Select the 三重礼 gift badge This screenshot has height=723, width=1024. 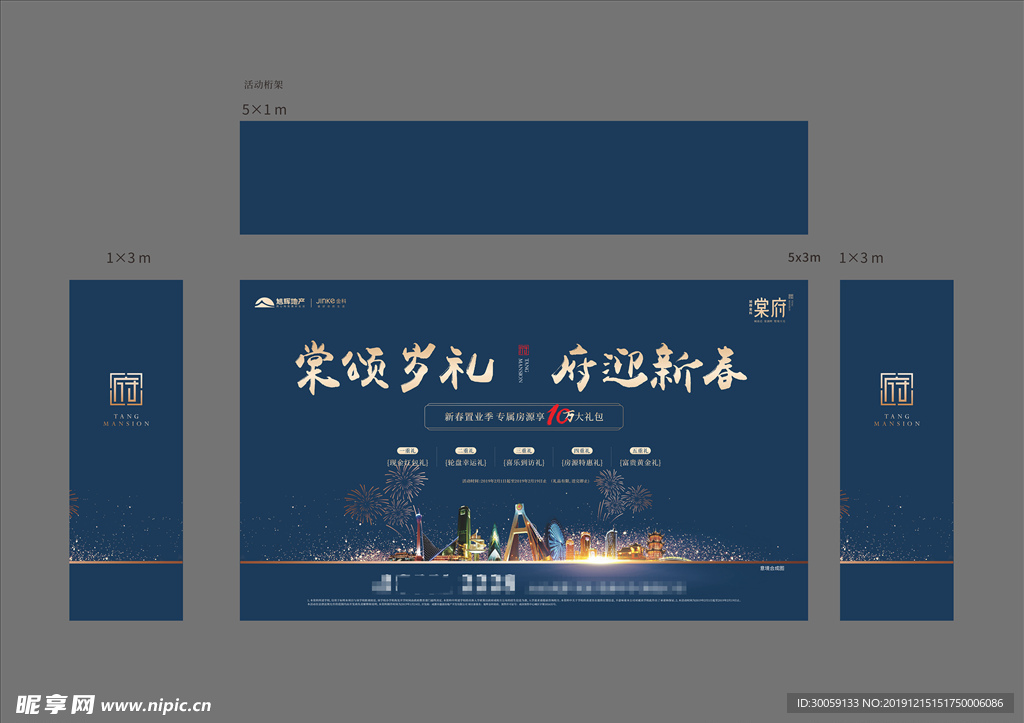(x=524, y=451)
